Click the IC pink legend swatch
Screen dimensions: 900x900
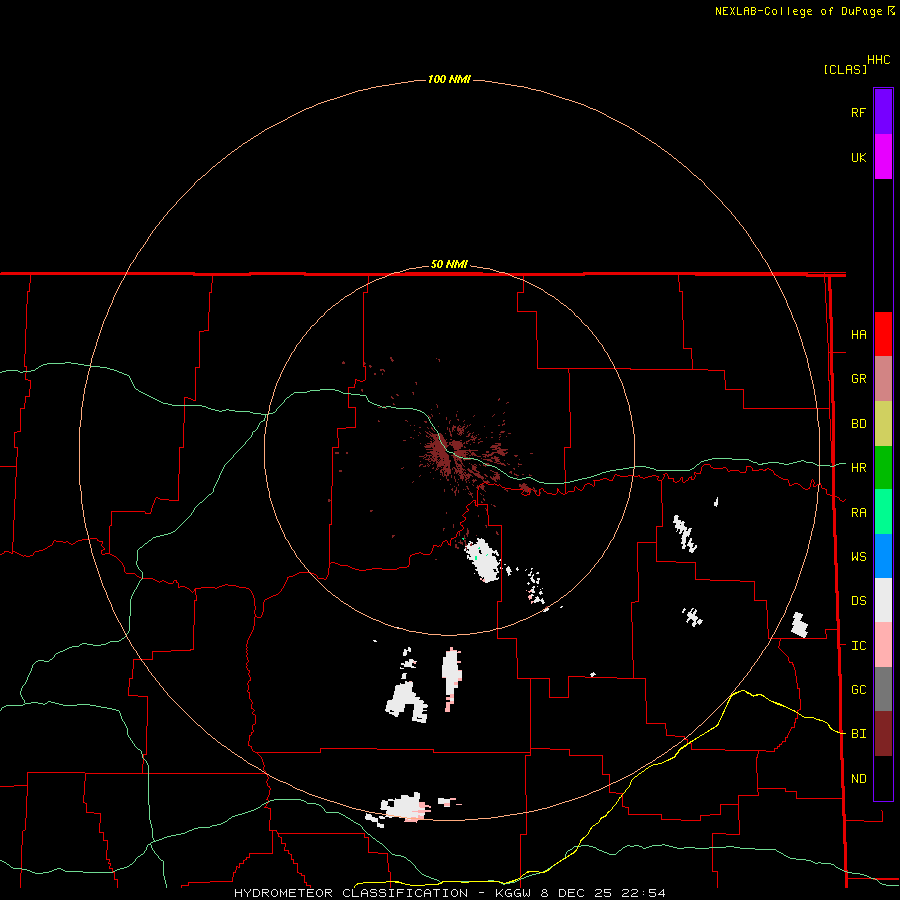(883, 645)
